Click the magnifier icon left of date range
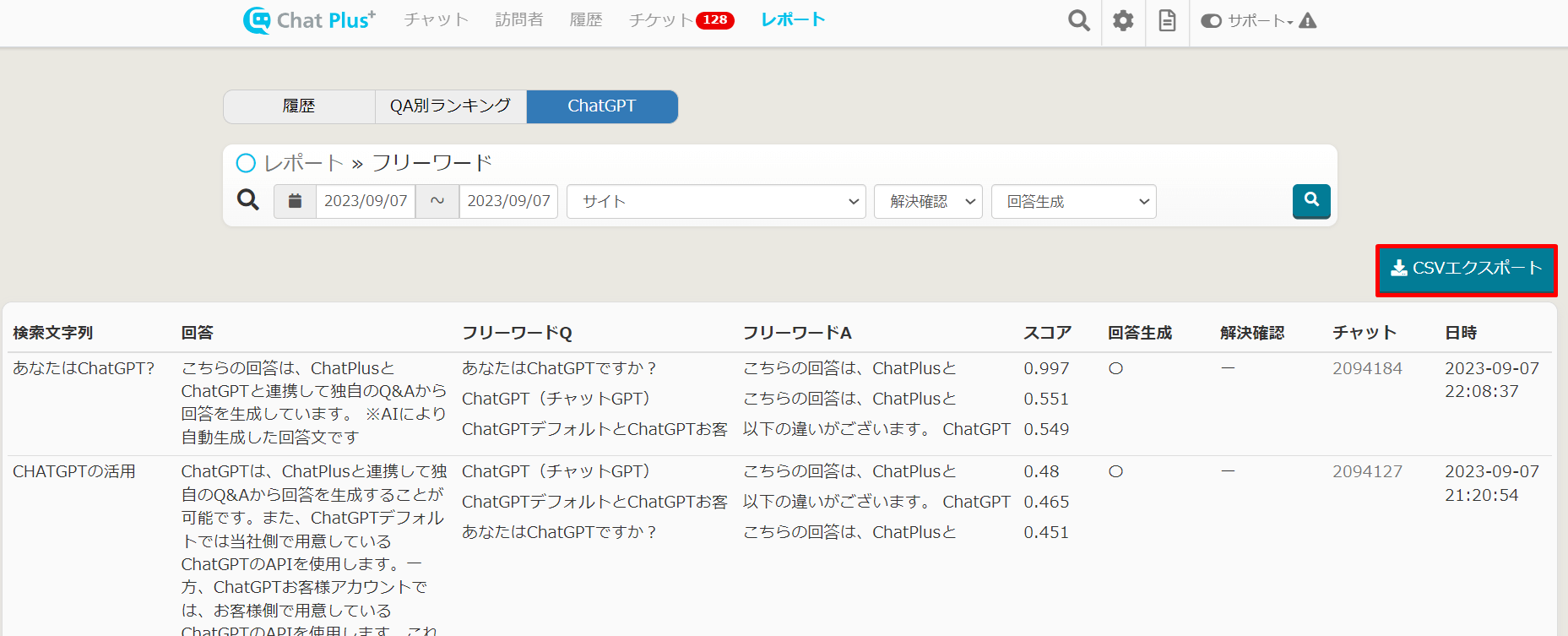 [x=247, y=200]
